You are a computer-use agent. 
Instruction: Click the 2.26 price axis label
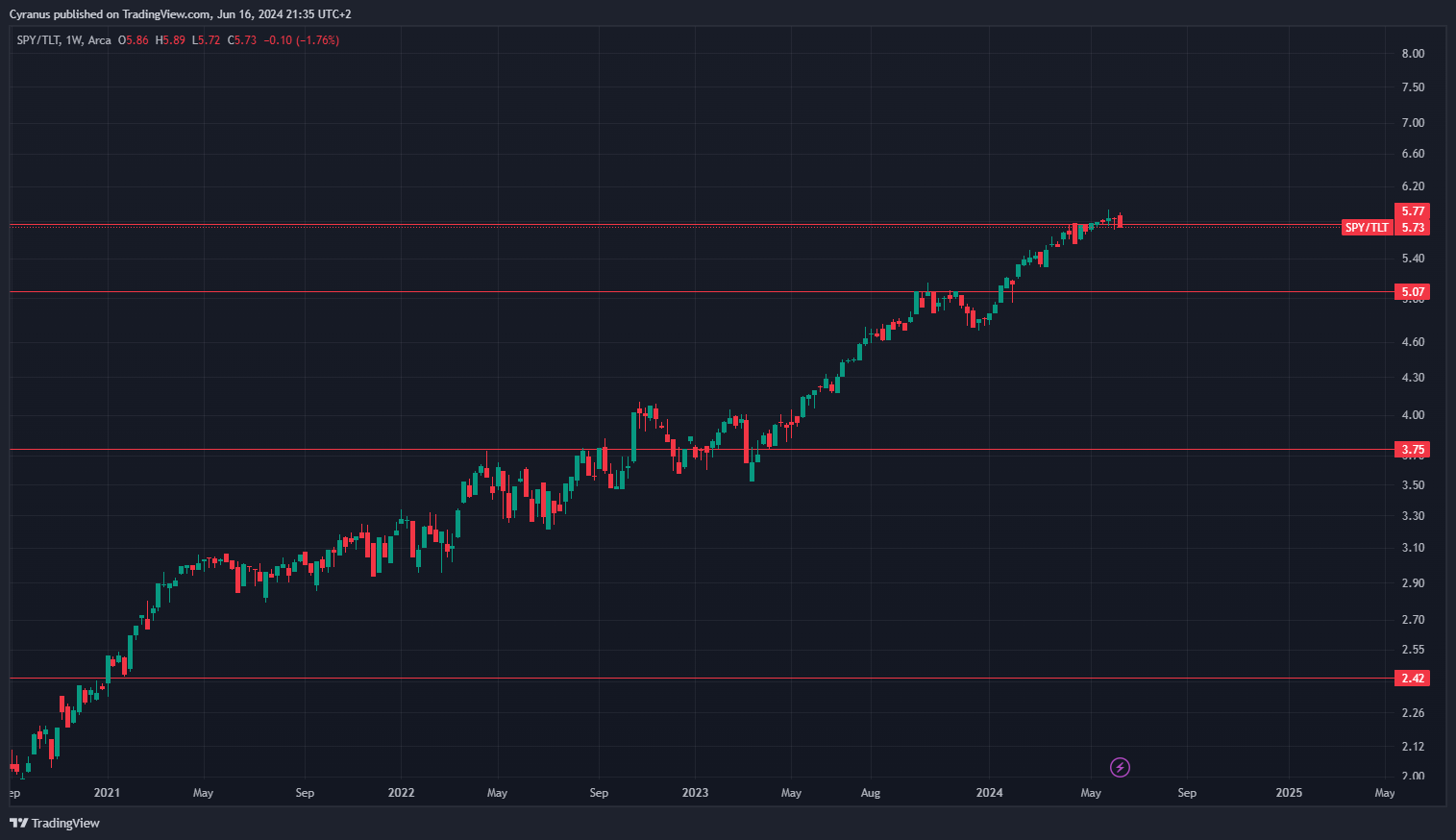[1413, 713]
